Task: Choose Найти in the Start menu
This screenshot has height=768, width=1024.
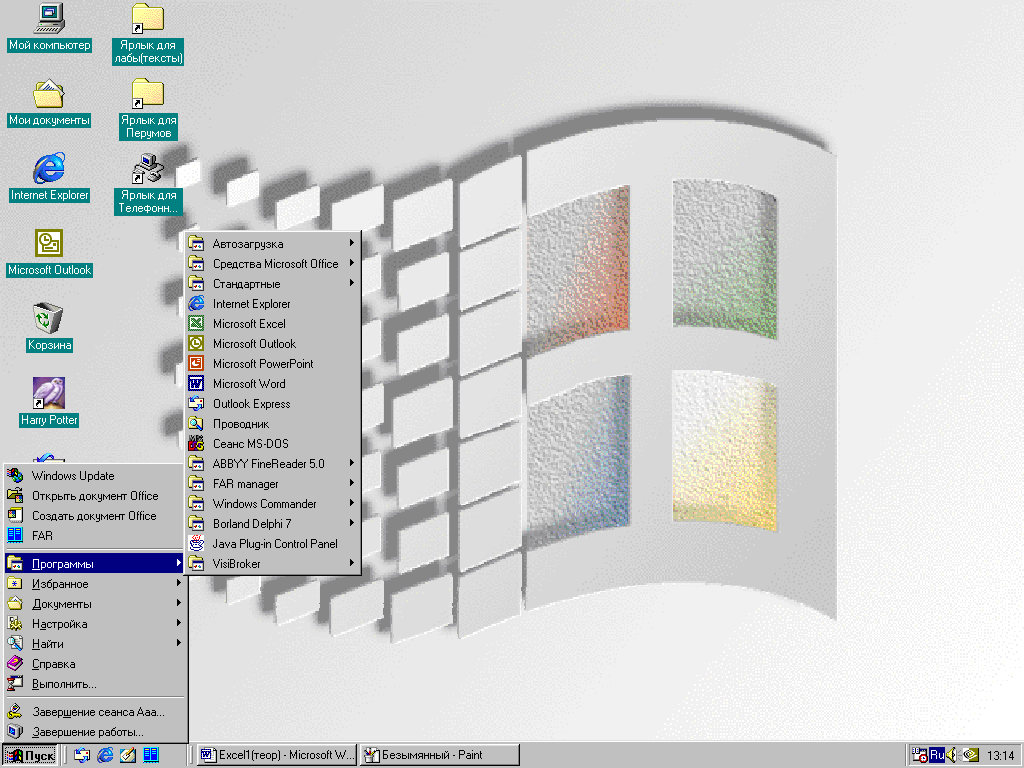Action: coord(94,643)
